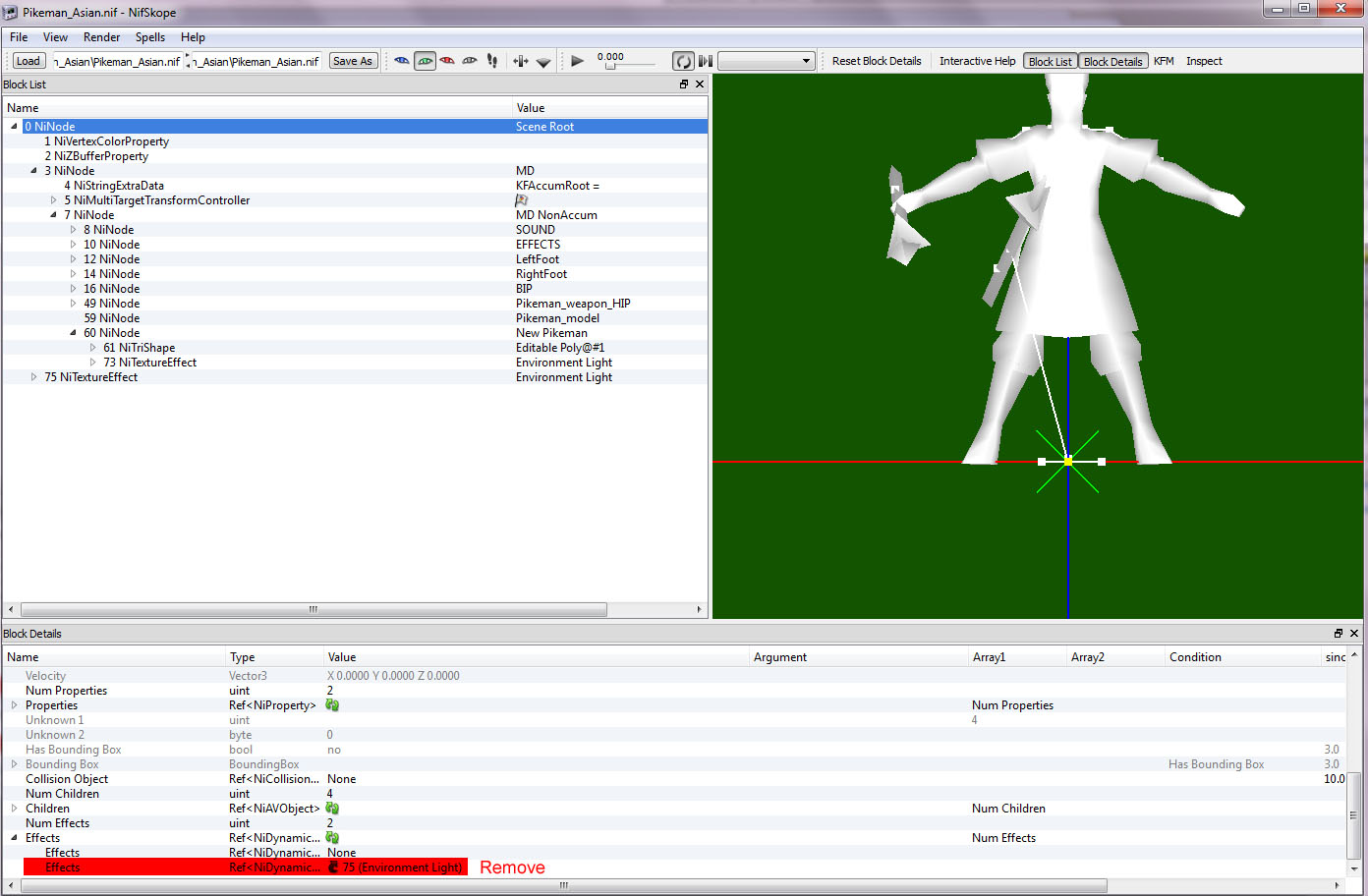This screenshot has height=896, width=1368.
Task: Open the View menu
Action: 55,37
